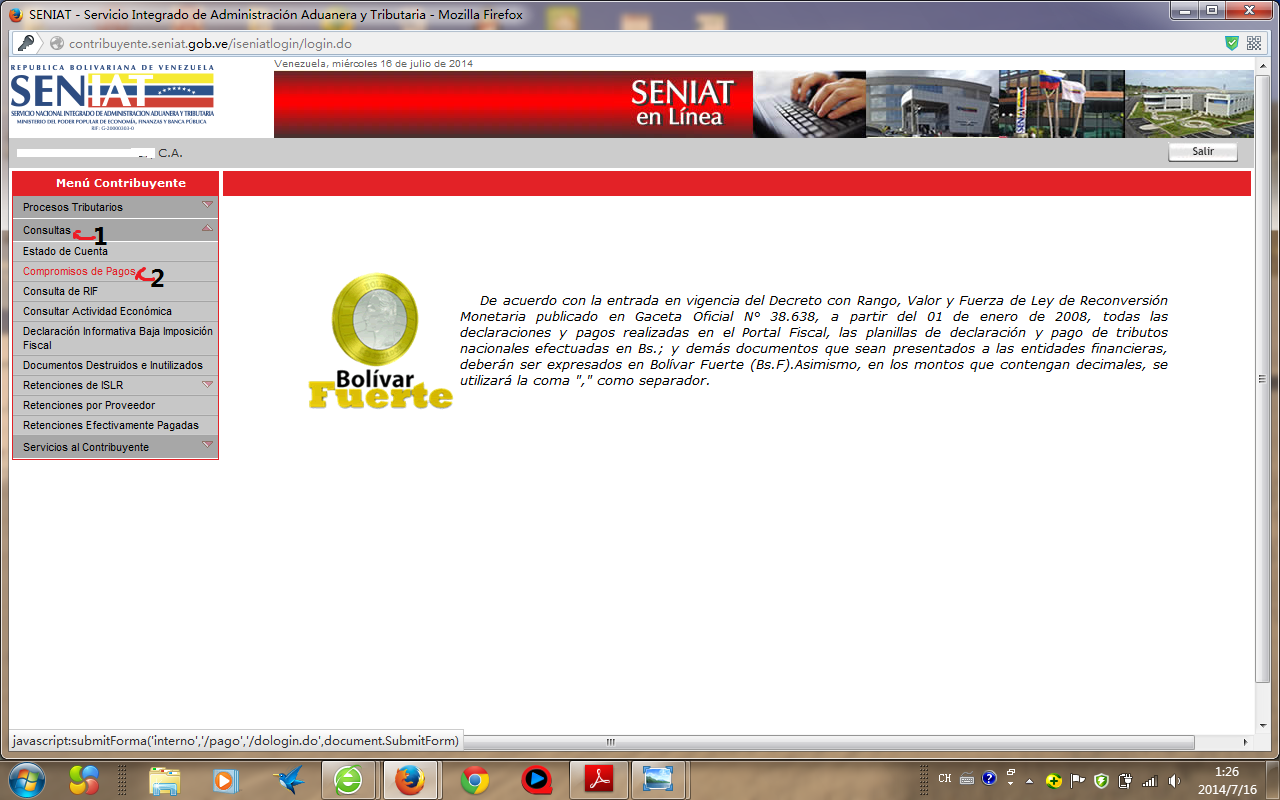Click the power plug battery tray icon
The image size is (1280, 800).
1125,780
